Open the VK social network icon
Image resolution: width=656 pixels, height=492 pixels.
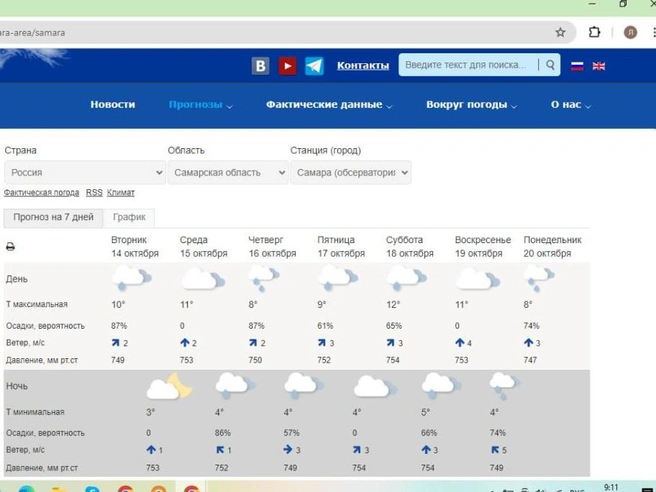[260, 66]
